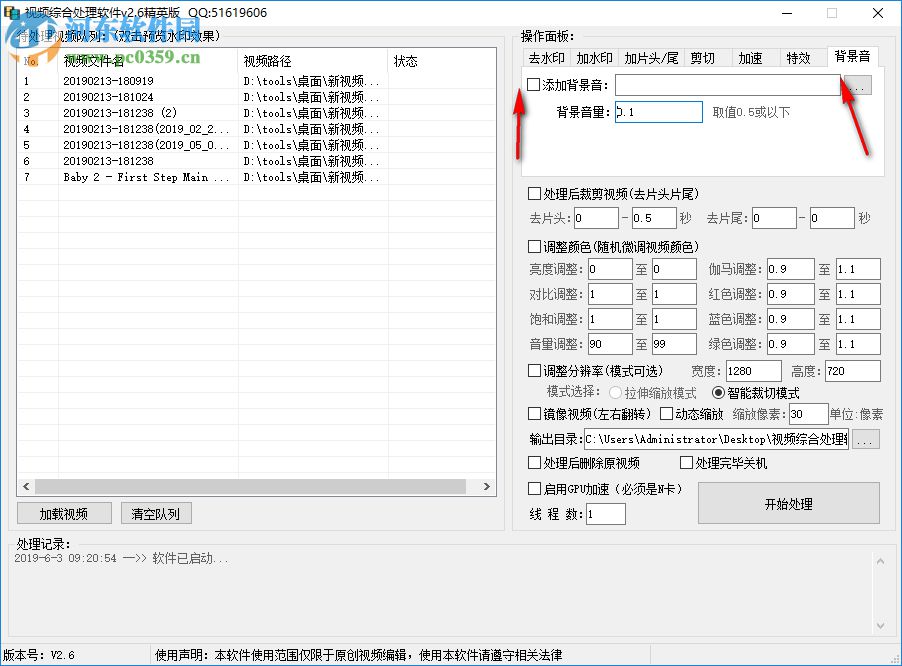Click the application icon in title bar
The image size is (902, 666).
click(11, 12)
